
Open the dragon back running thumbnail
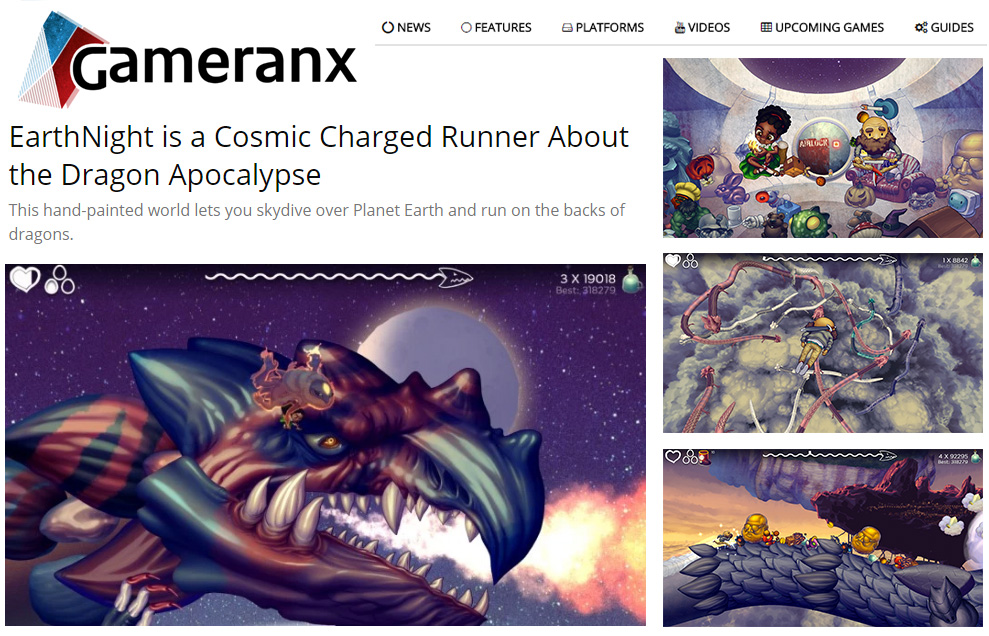tap(822, 538)
